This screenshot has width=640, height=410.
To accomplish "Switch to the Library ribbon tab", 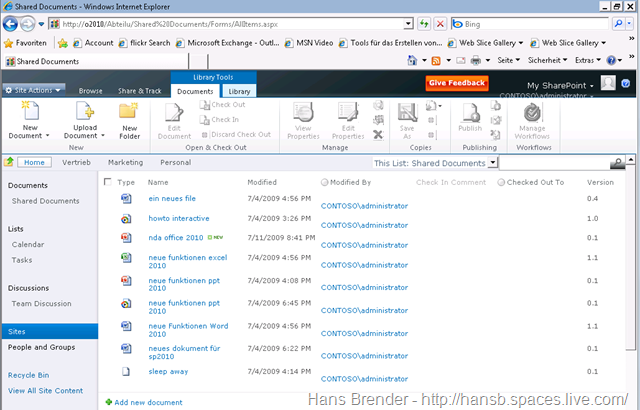I will pos(239,91).
